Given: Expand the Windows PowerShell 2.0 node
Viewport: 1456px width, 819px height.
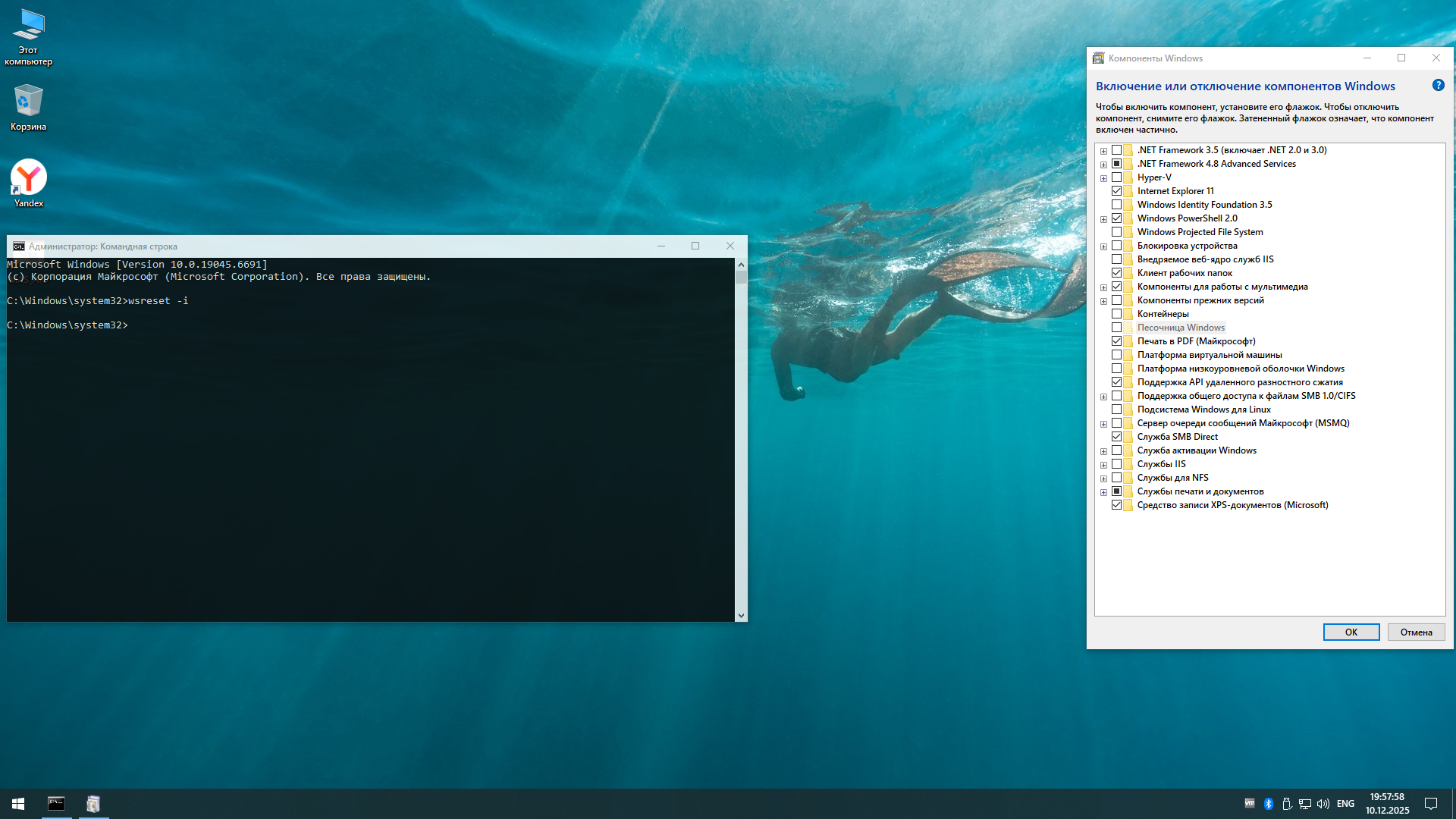Looking at the screenshot, I should 1103,219.
